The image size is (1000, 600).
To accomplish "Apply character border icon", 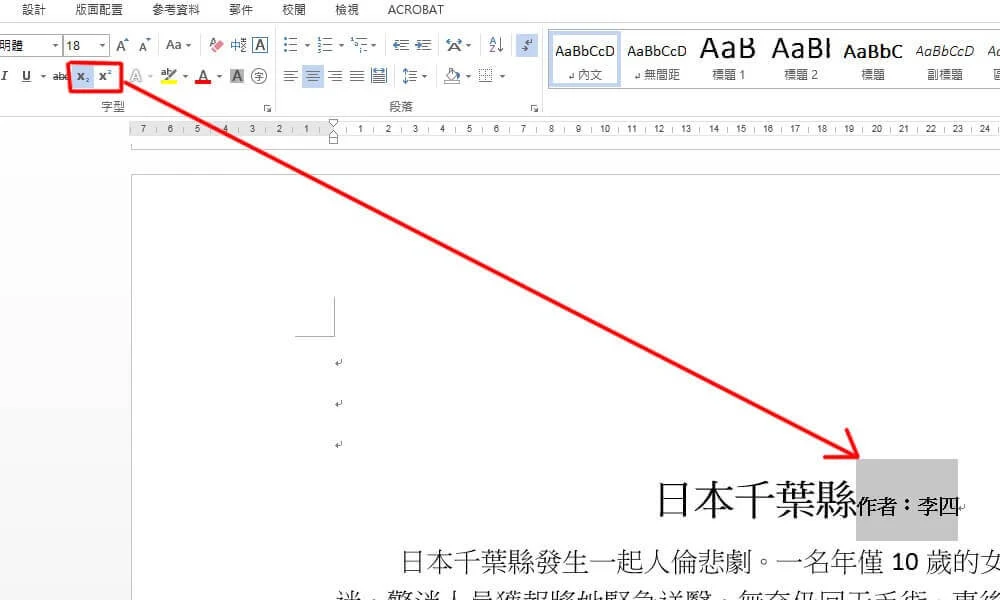I will pyautogui.click(x=260, y=45).
